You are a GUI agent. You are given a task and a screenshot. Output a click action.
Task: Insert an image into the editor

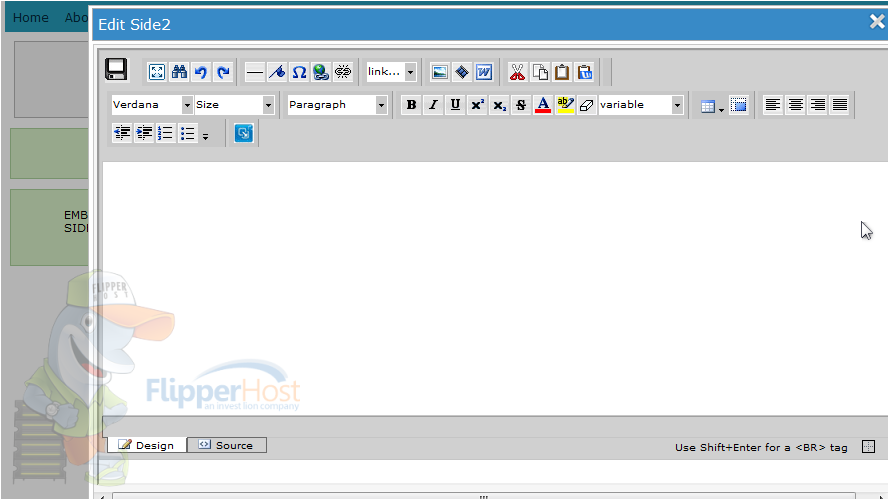click(439, 72)
